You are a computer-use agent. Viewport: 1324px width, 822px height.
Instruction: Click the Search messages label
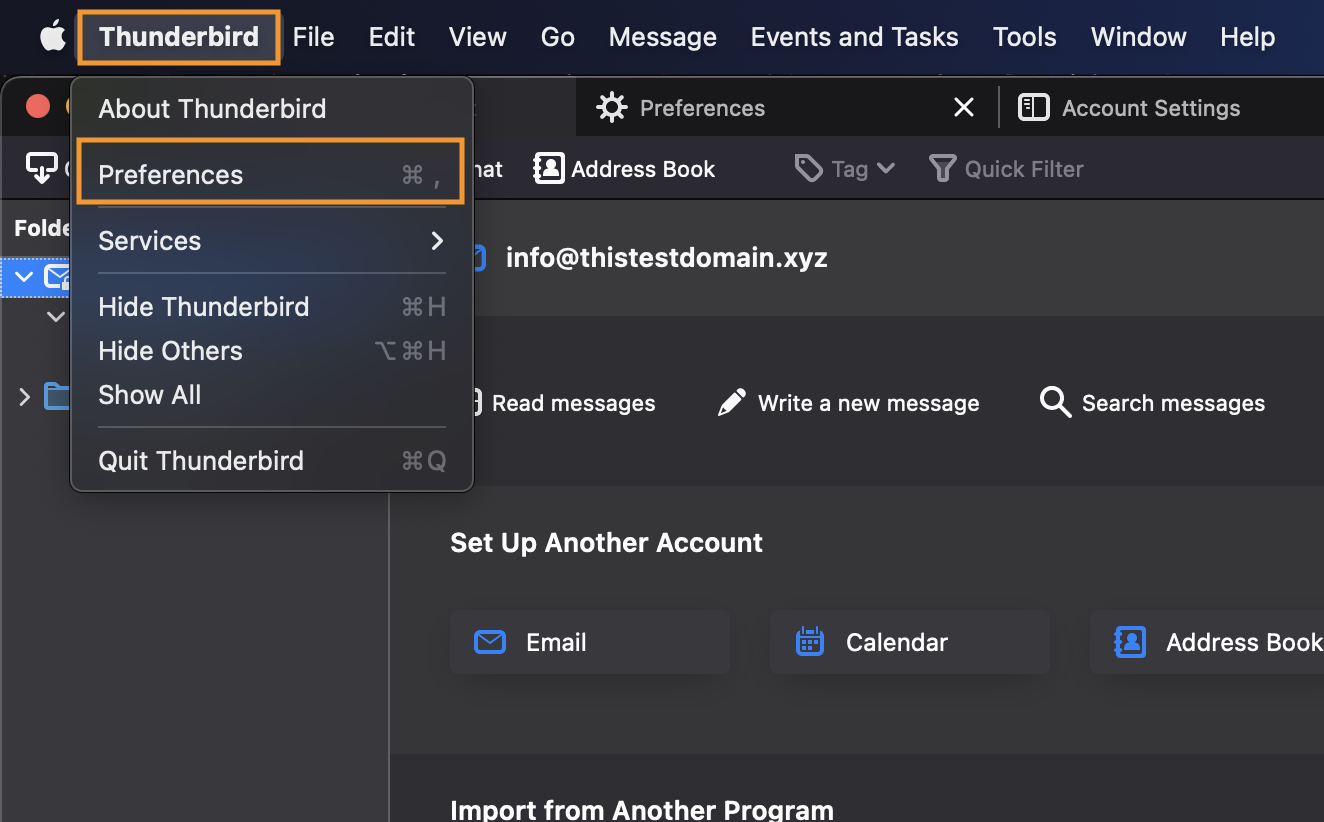coord(1173,403)
